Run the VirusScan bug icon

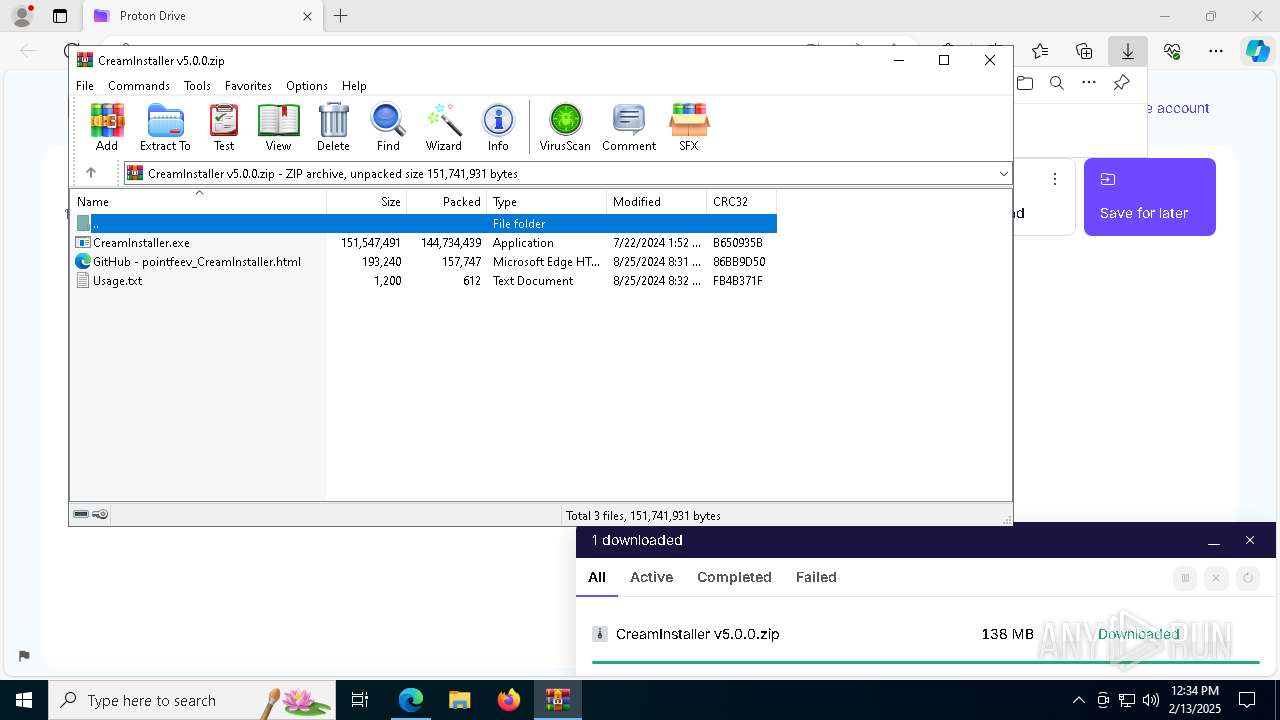565,127
